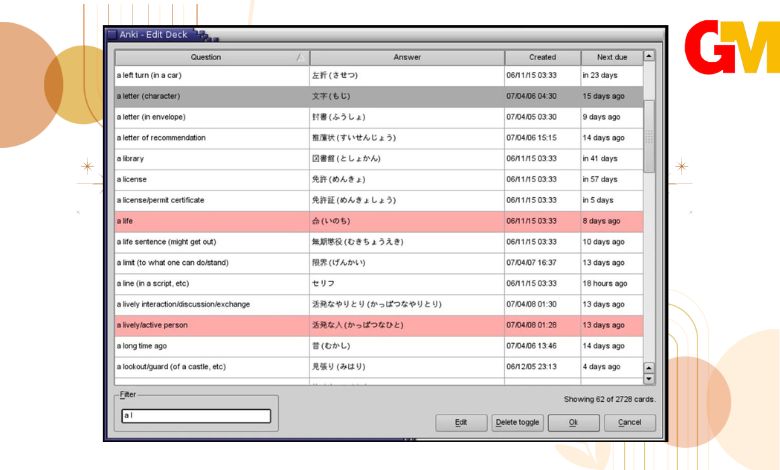Click the 'in 23 days' due cell

coord(612,76)
